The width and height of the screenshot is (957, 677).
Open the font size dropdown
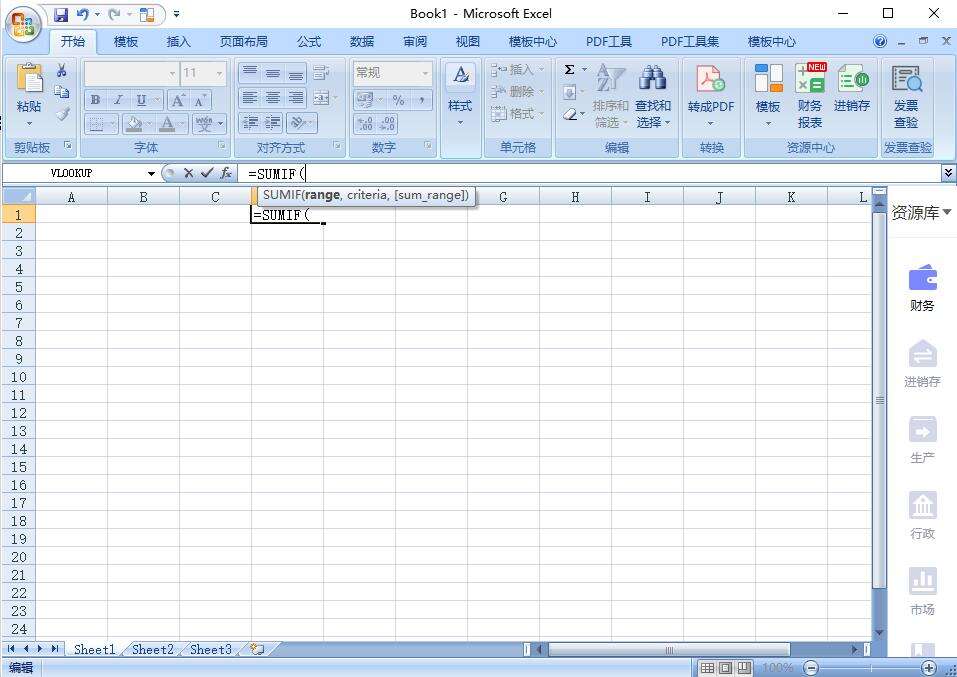pyautogui.click(x=219, y=74)
